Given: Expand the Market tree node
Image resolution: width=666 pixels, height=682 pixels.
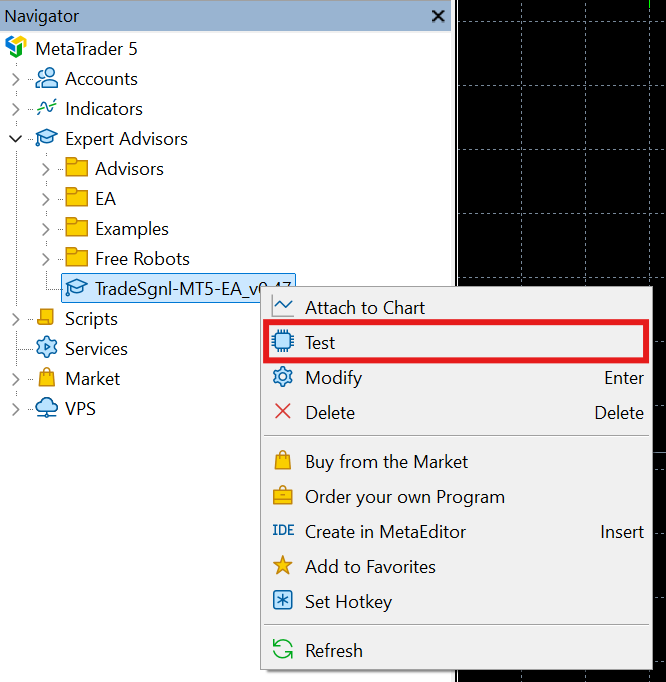Looking at the screenshot, I should pyautogui.click(x=16, y=379).
